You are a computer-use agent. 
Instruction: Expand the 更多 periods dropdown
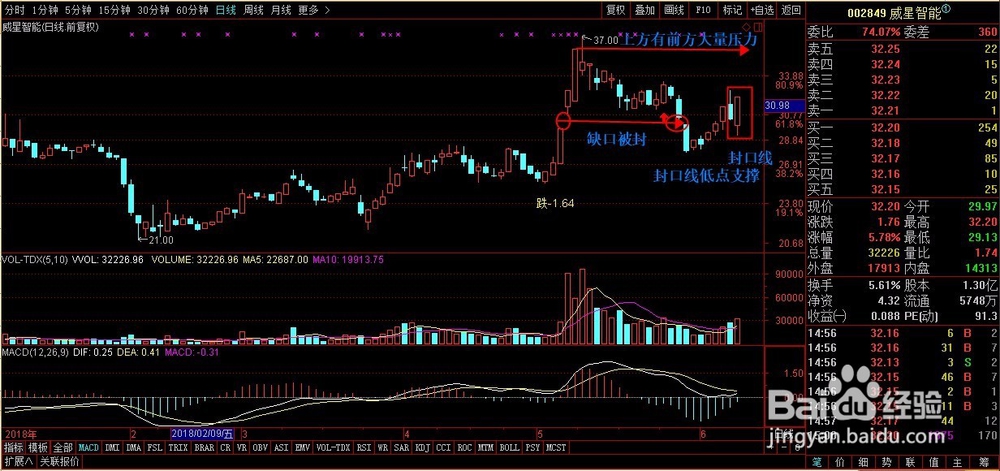click(x=313, y=10)
